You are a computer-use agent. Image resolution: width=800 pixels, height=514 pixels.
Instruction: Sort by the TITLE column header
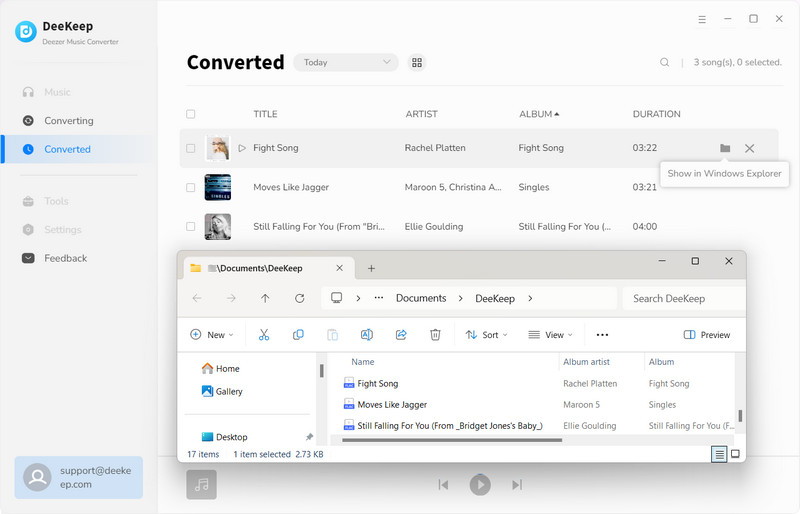[x=265, y=114]
